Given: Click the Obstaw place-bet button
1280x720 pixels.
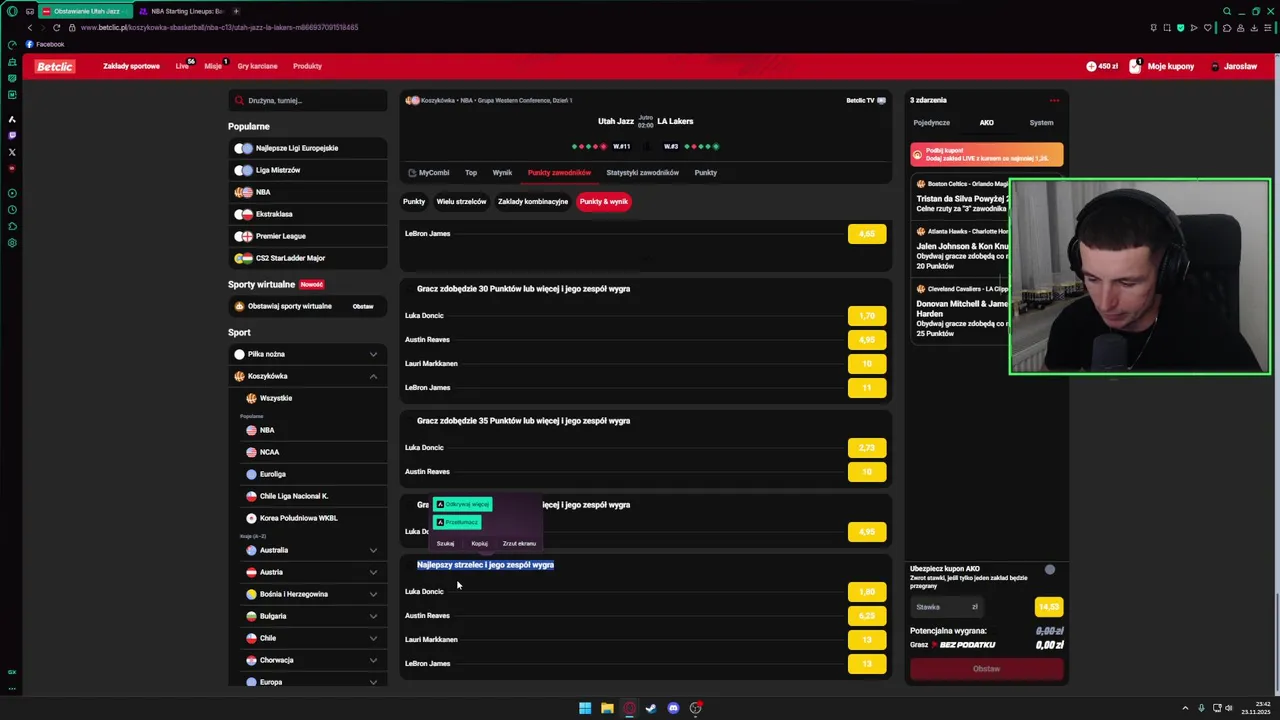Looking at the screenshot, I should [x=986, y=669].
